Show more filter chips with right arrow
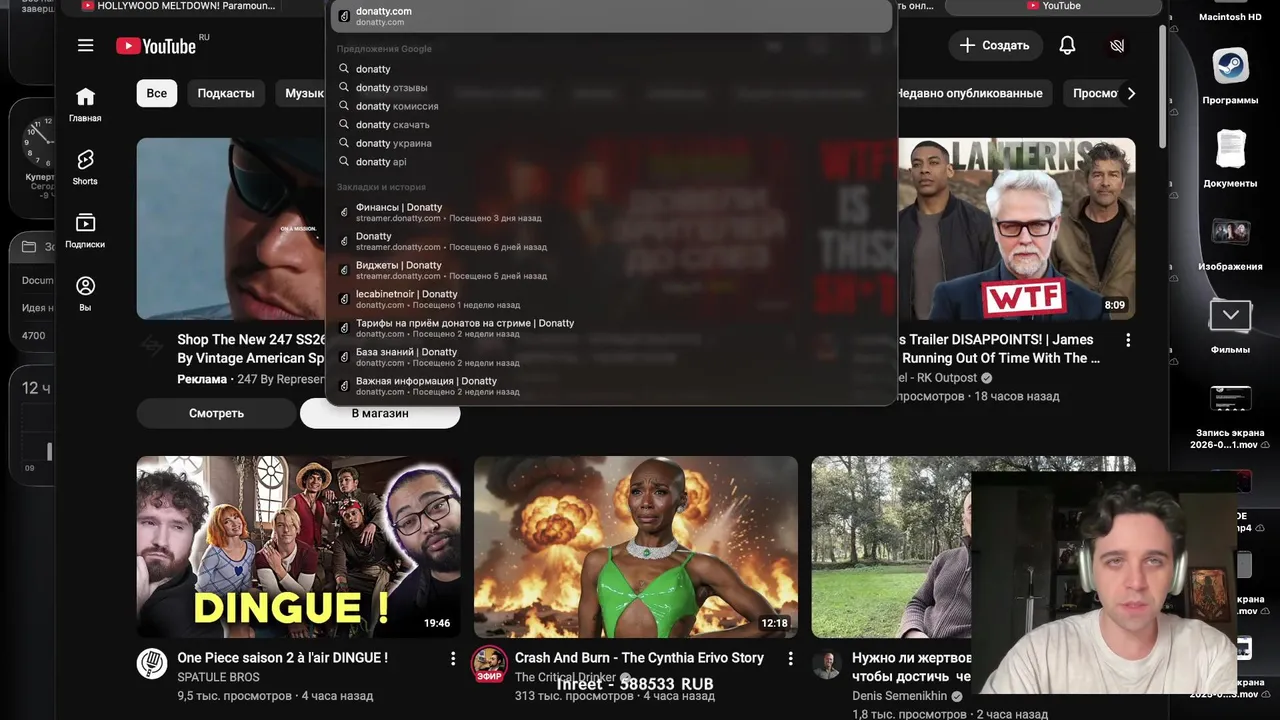 [x=1131, y=93]
